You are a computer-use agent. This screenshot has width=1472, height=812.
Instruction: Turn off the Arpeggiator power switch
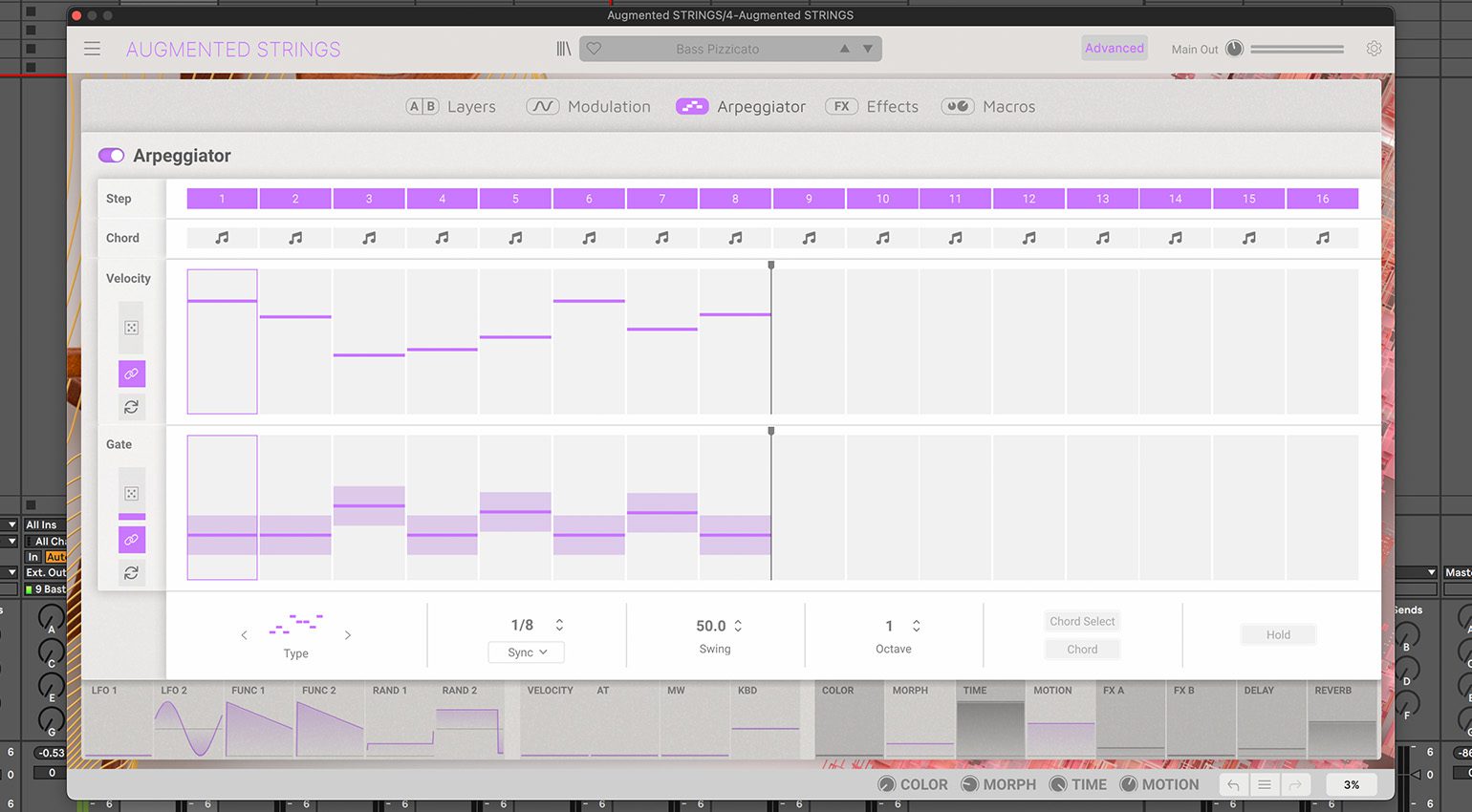click(111, 156)
